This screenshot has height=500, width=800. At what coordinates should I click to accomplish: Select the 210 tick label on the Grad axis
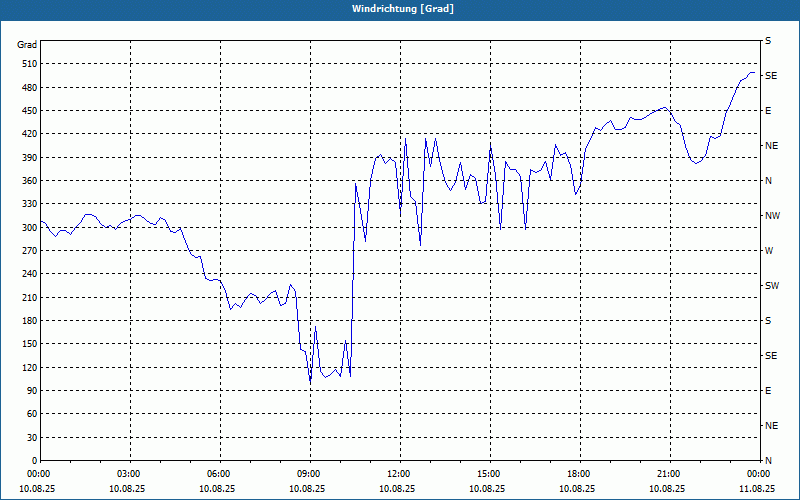point(30,297)
